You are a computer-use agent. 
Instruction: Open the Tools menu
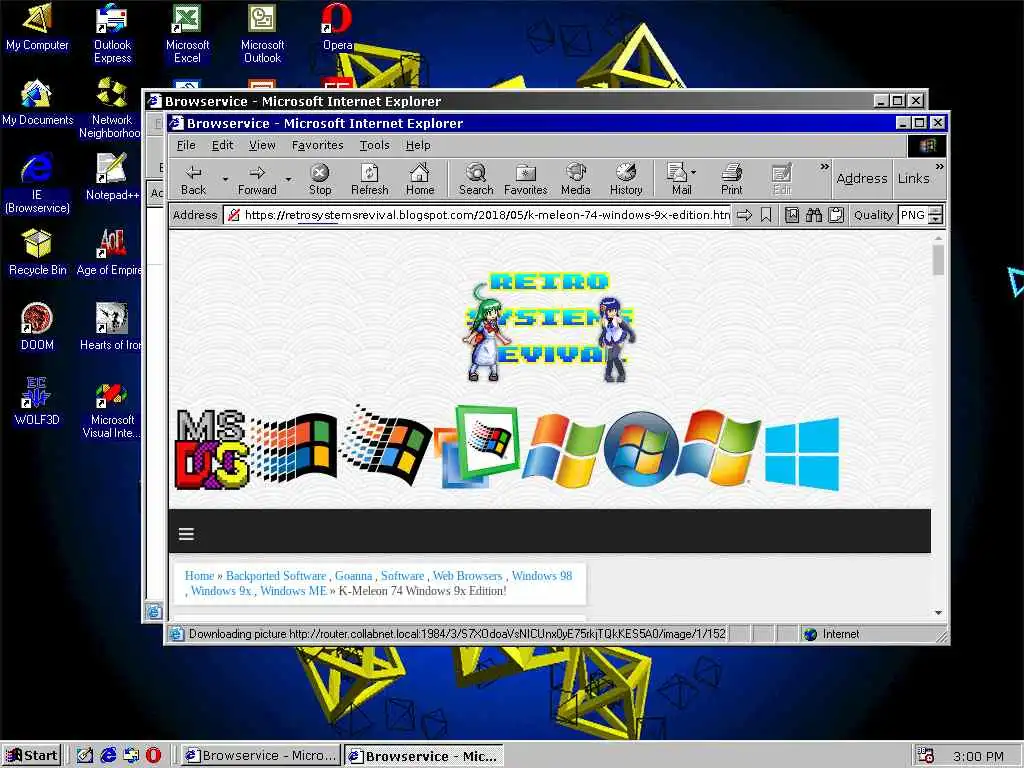pos(374,145)
